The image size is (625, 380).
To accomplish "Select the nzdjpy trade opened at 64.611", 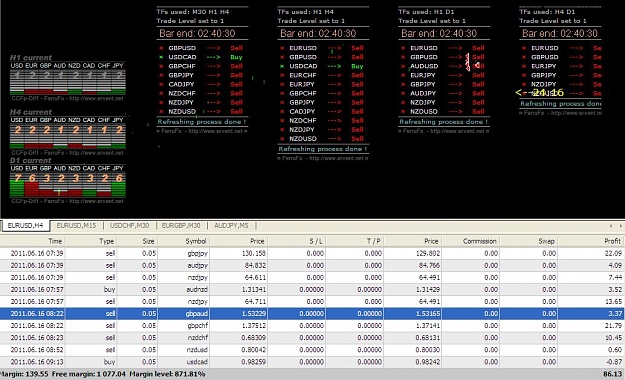I will [312, 277].
